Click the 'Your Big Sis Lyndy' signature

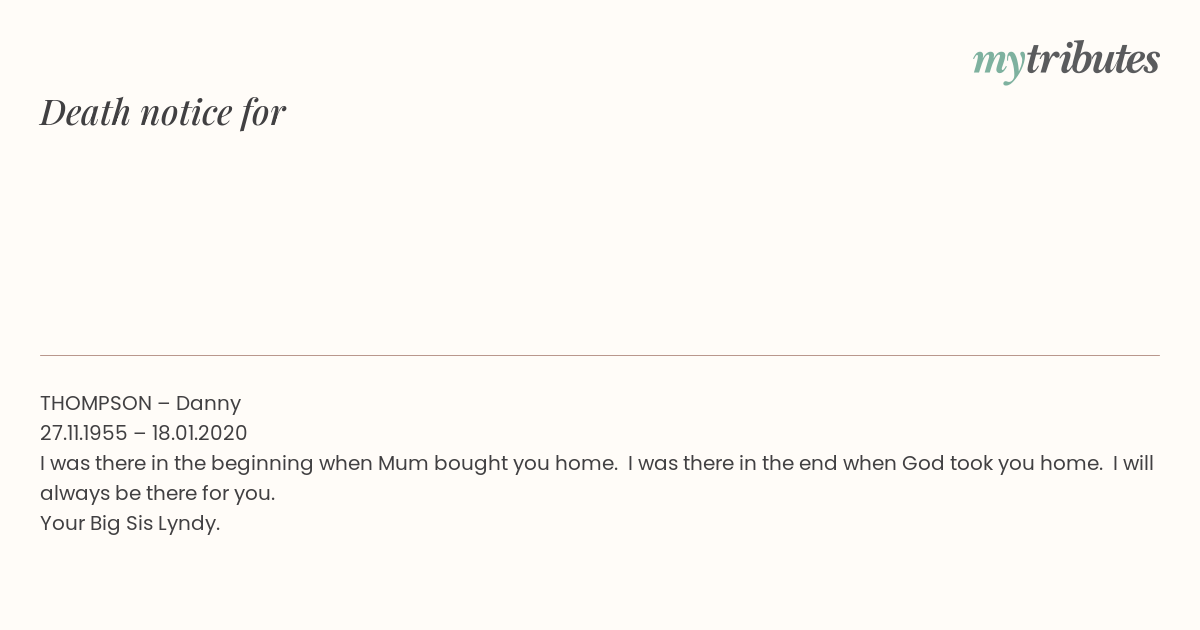click(130, 523)
